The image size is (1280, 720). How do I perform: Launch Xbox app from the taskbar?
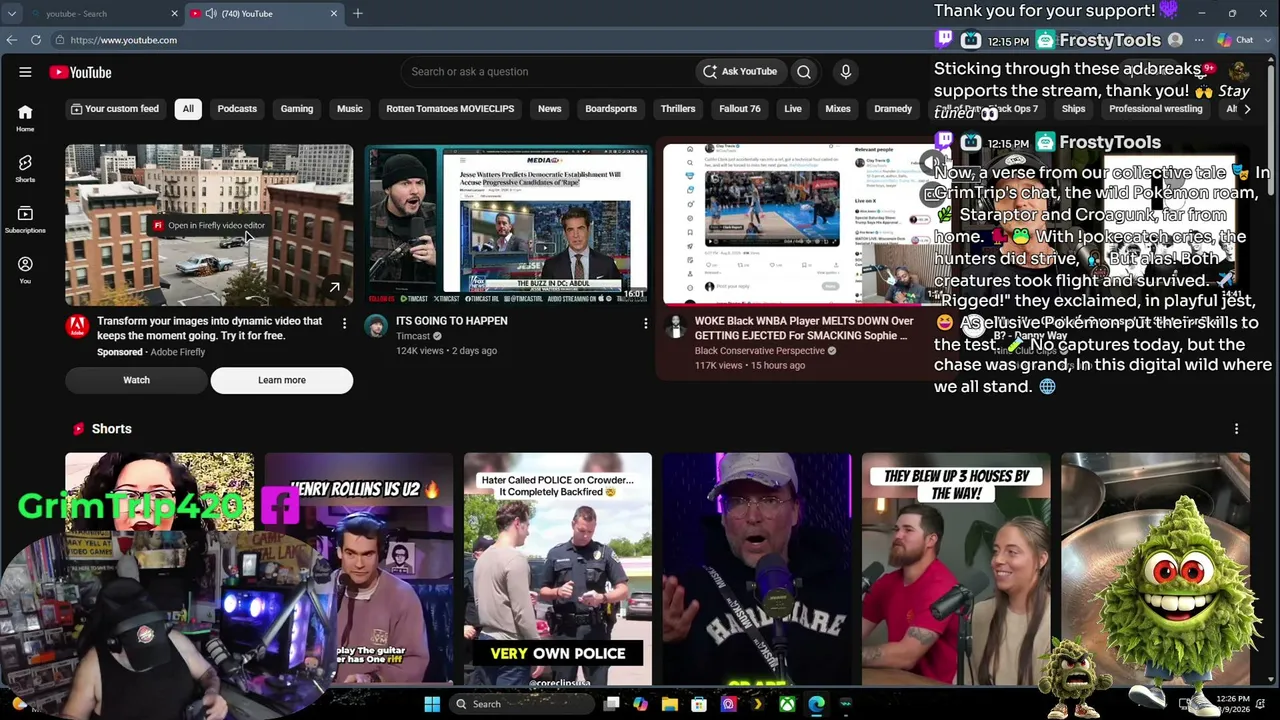(x=788, y=704)
